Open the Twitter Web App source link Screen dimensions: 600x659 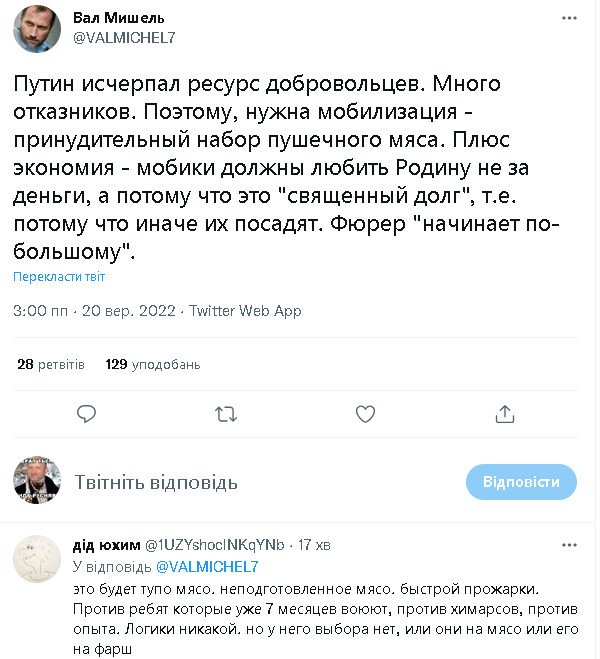pos(245,311)
